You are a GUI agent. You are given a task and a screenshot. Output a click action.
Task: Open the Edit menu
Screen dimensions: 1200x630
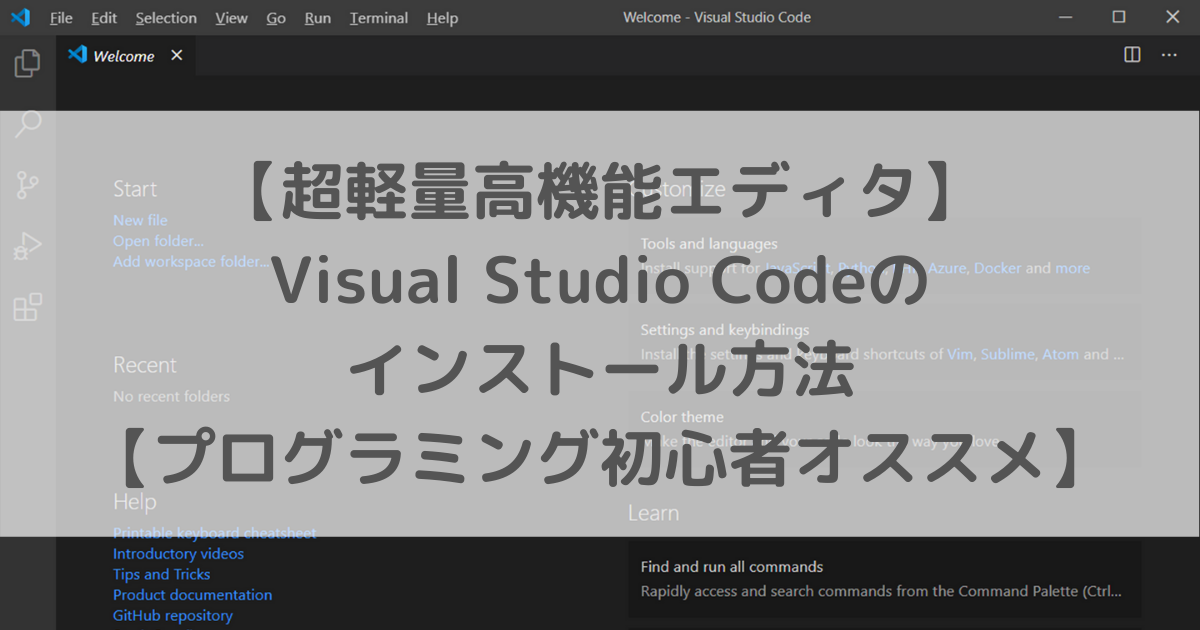[x=104, y=18]
